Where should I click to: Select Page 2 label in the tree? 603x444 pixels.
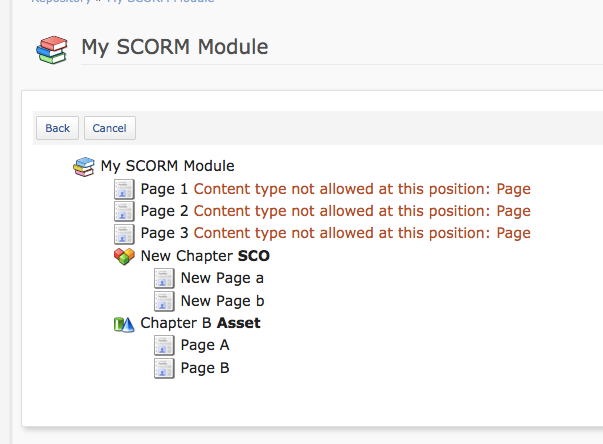tap(164, 211)
